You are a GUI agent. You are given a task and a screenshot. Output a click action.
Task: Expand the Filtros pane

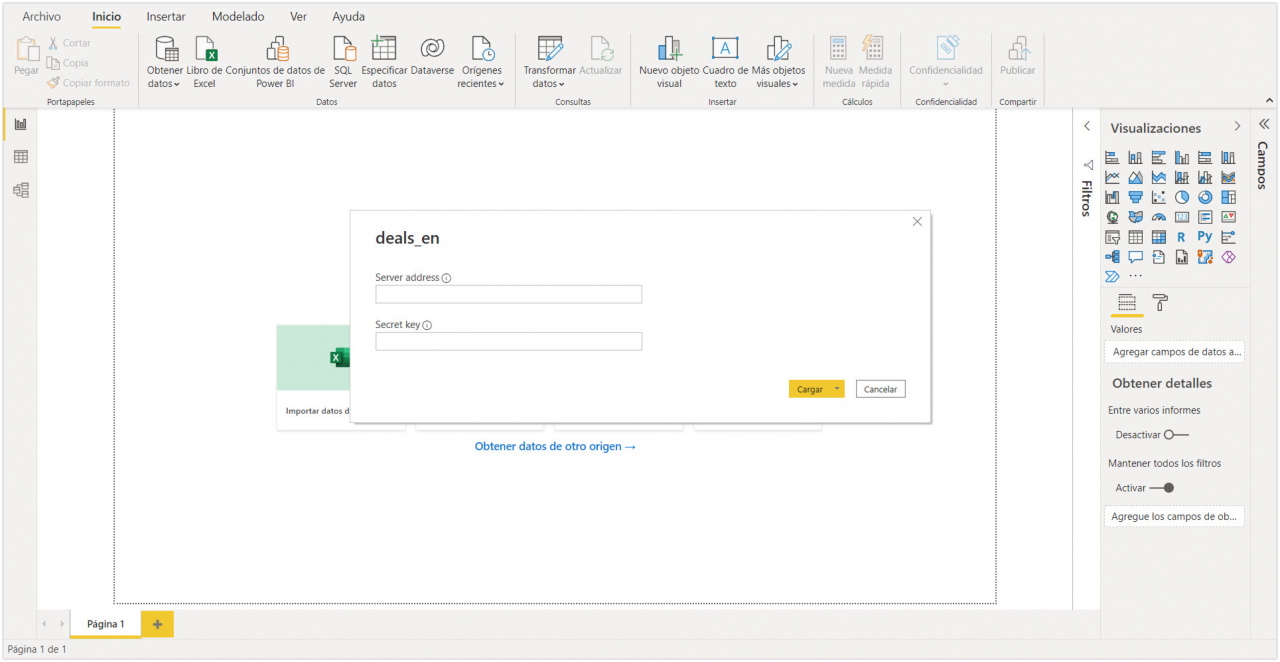(1087, 127)
